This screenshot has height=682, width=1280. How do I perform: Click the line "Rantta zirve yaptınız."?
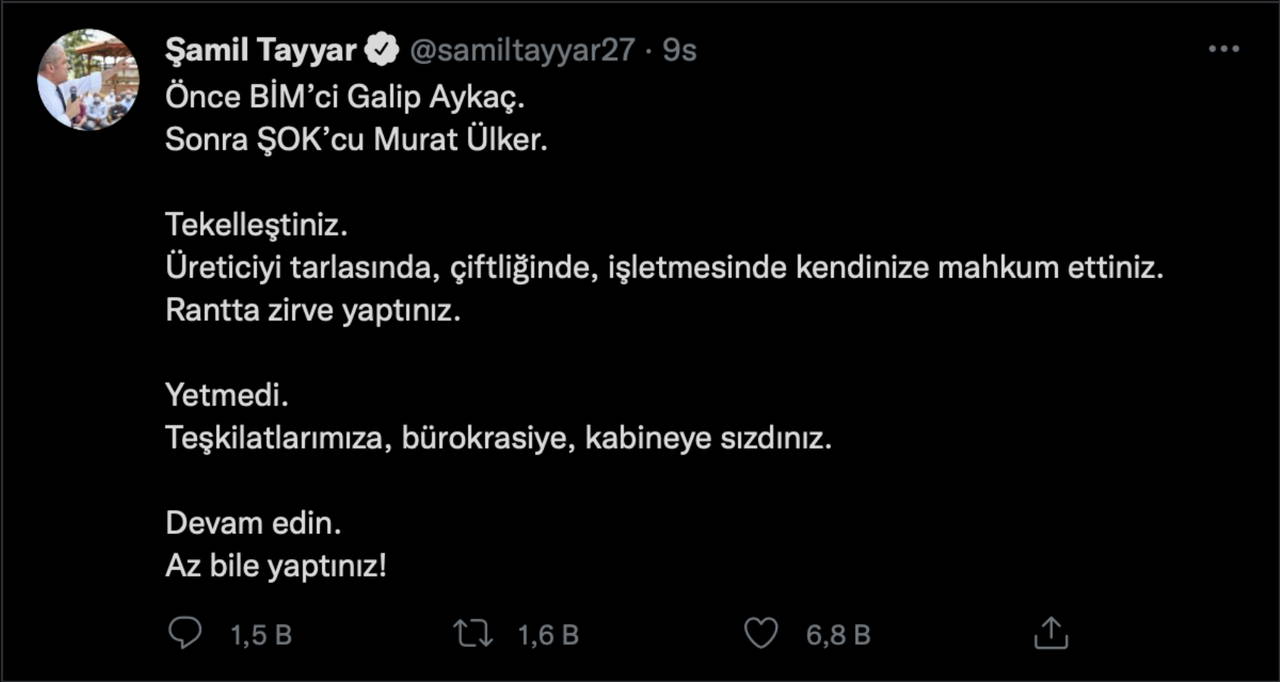pyautogui.click(x=312, y=311)
